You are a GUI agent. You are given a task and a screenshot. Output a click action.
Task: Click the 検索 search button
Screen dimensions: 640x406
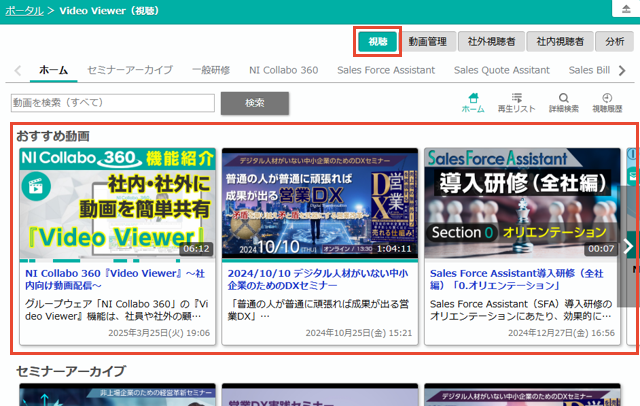click(255, 103)
